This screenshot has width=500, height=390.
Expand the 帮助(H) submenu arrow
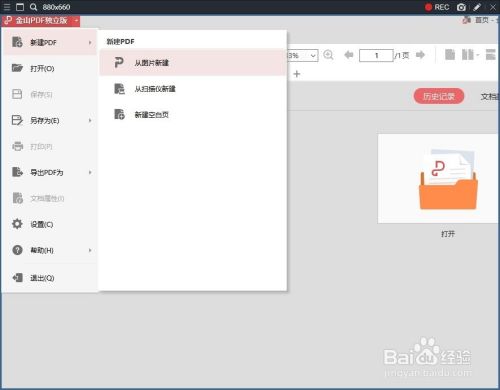click(x=90, y=250)
